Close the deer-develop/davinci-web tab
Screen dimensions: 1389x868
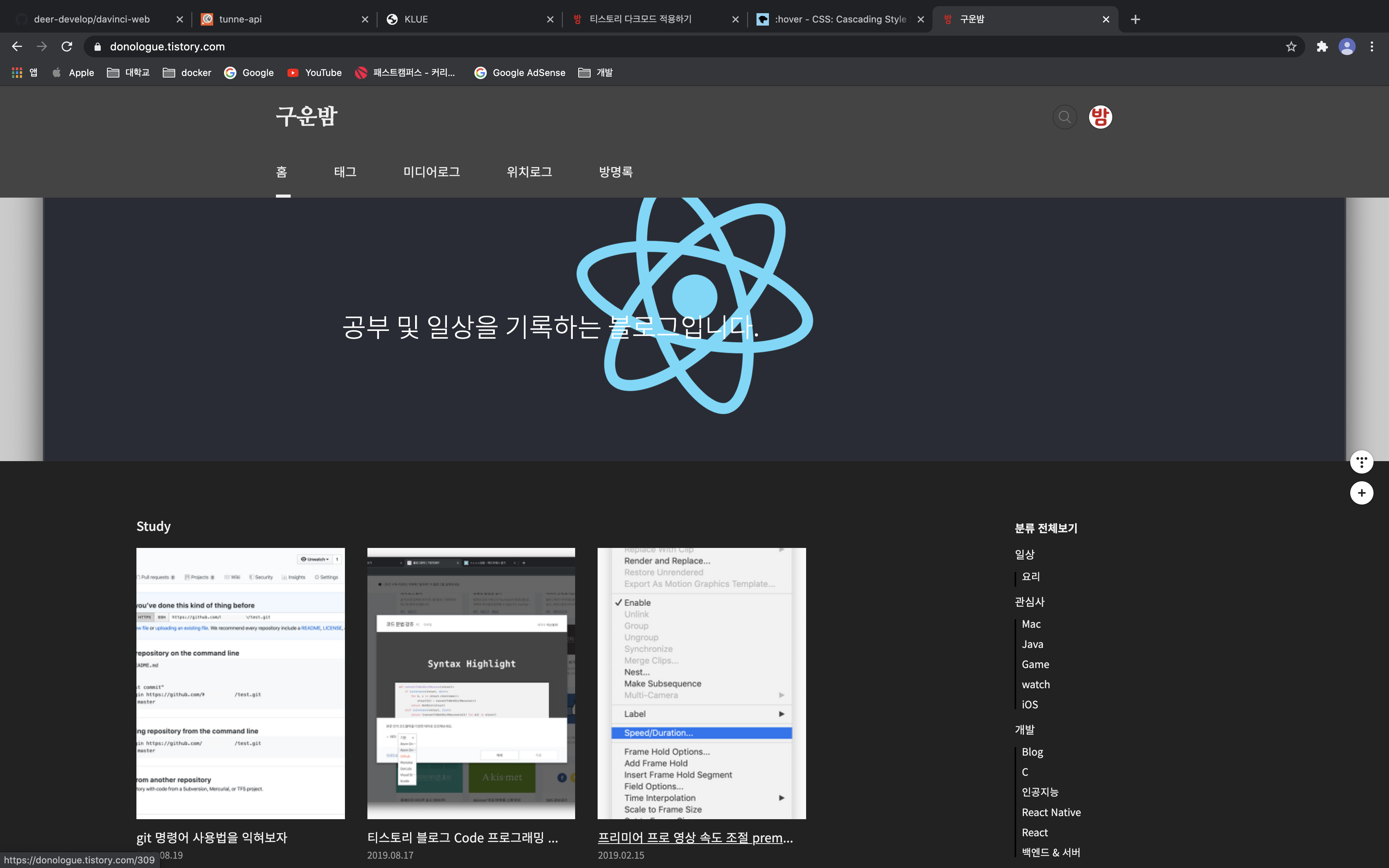[x=179, y=19]
